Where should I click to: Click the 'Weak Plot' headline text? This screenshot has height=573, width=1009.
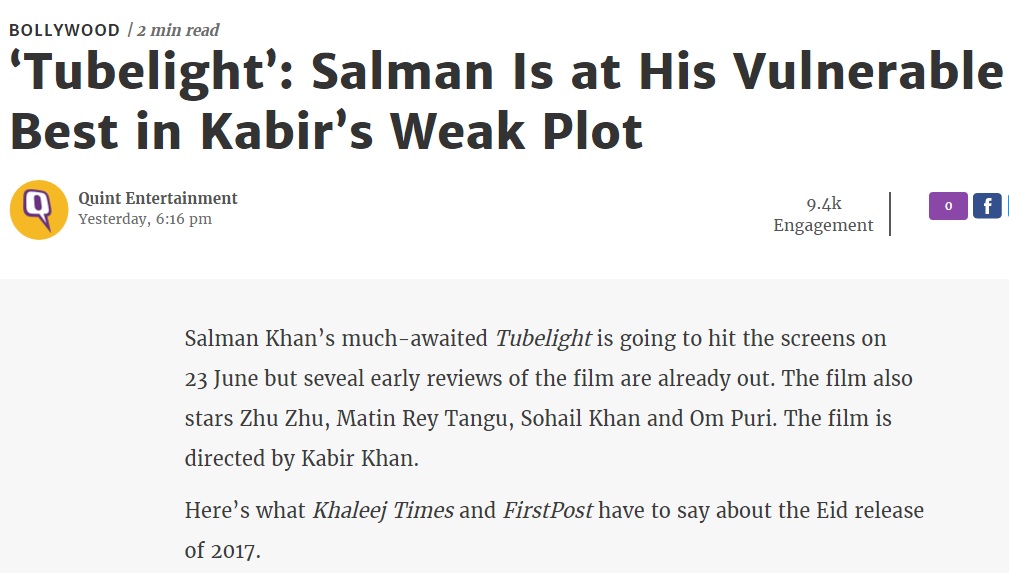pos(517,132)
